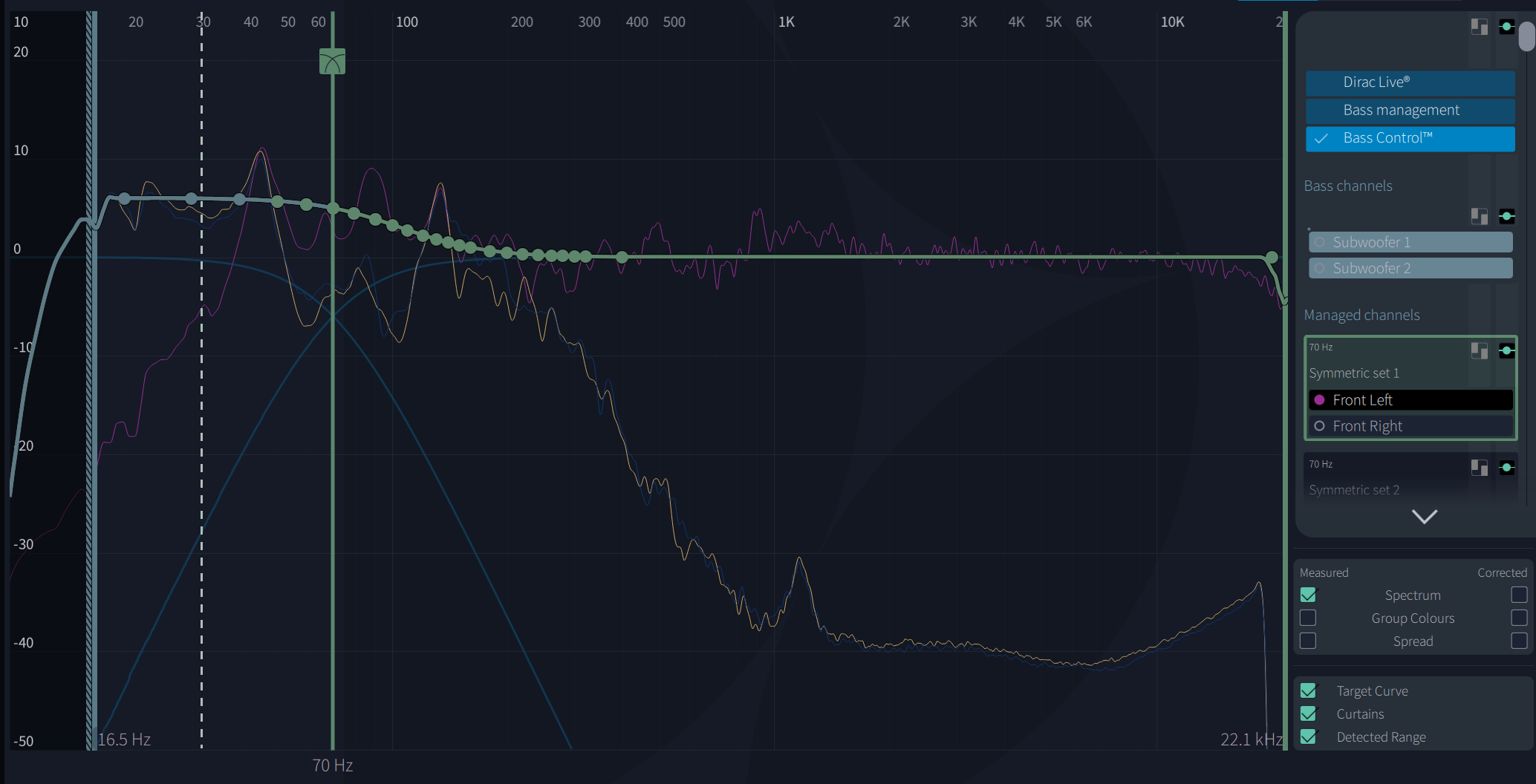Check the Measured Spread box
The image size is (1536, 784).
1308,641
